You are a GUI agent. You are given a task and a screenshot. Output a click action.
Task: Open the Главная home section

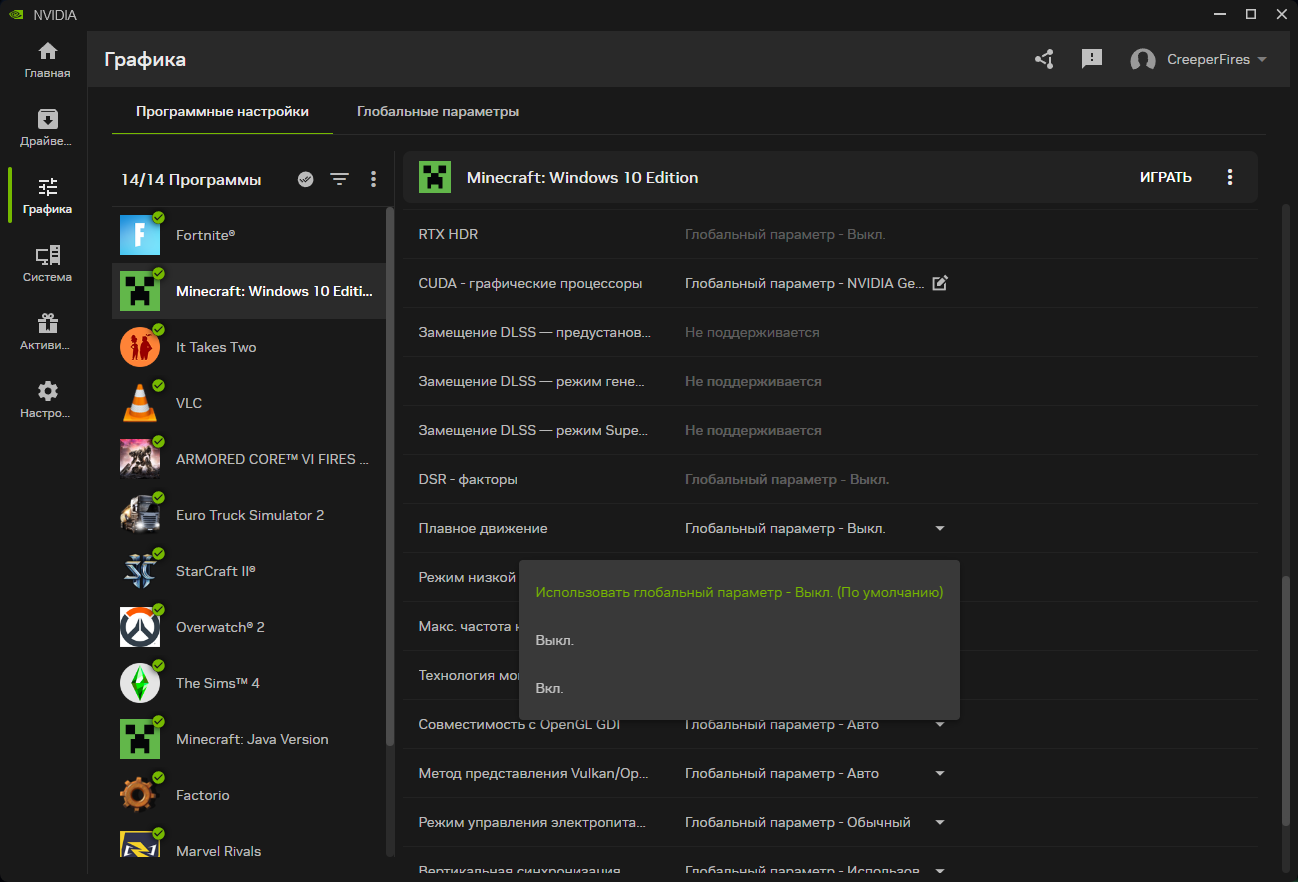pos(47,60)
